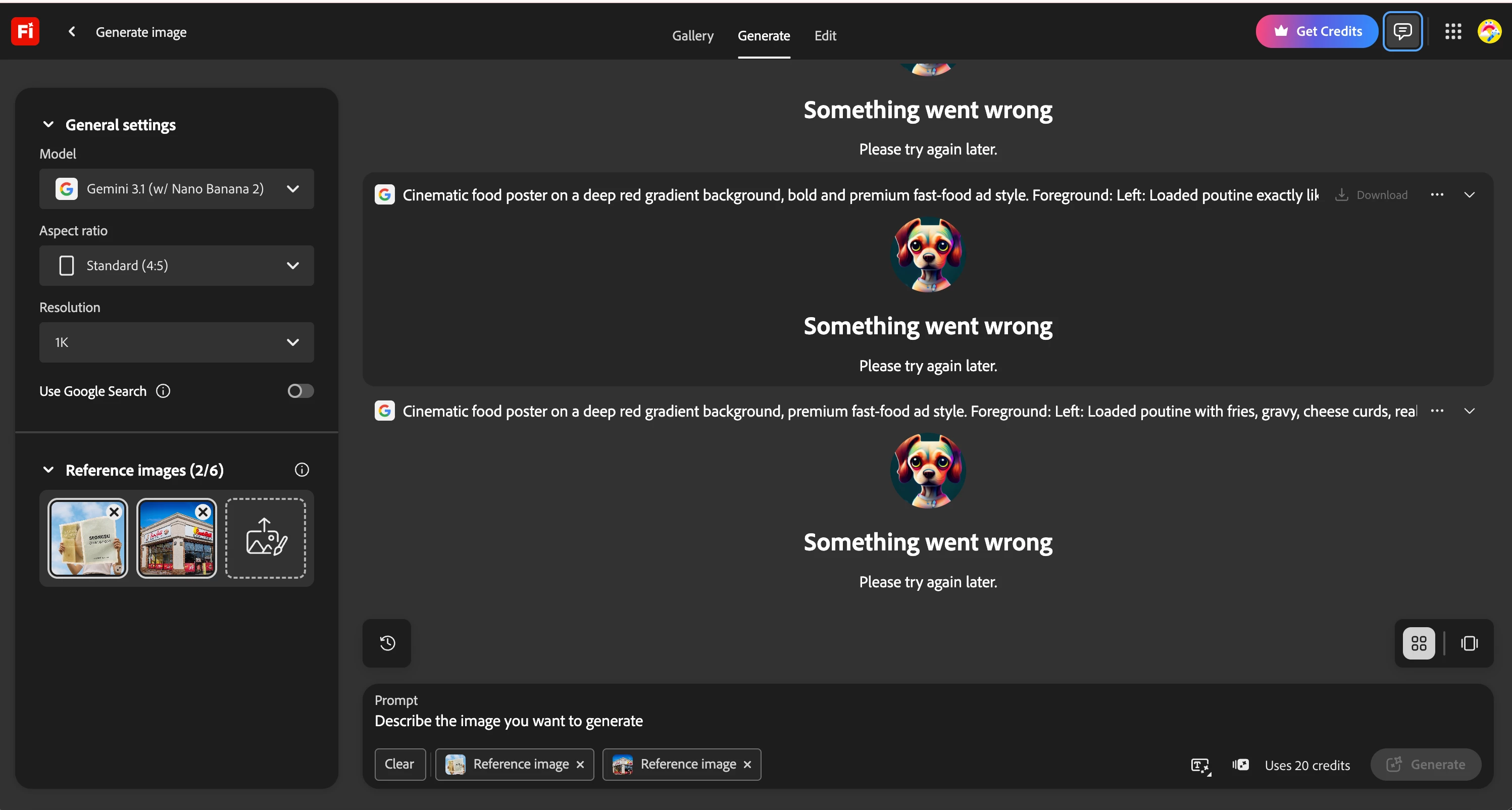Open the Aspect ratio dropdown
The width and height of the screenshot is (1512, 810).
click(x=176, y=266)
